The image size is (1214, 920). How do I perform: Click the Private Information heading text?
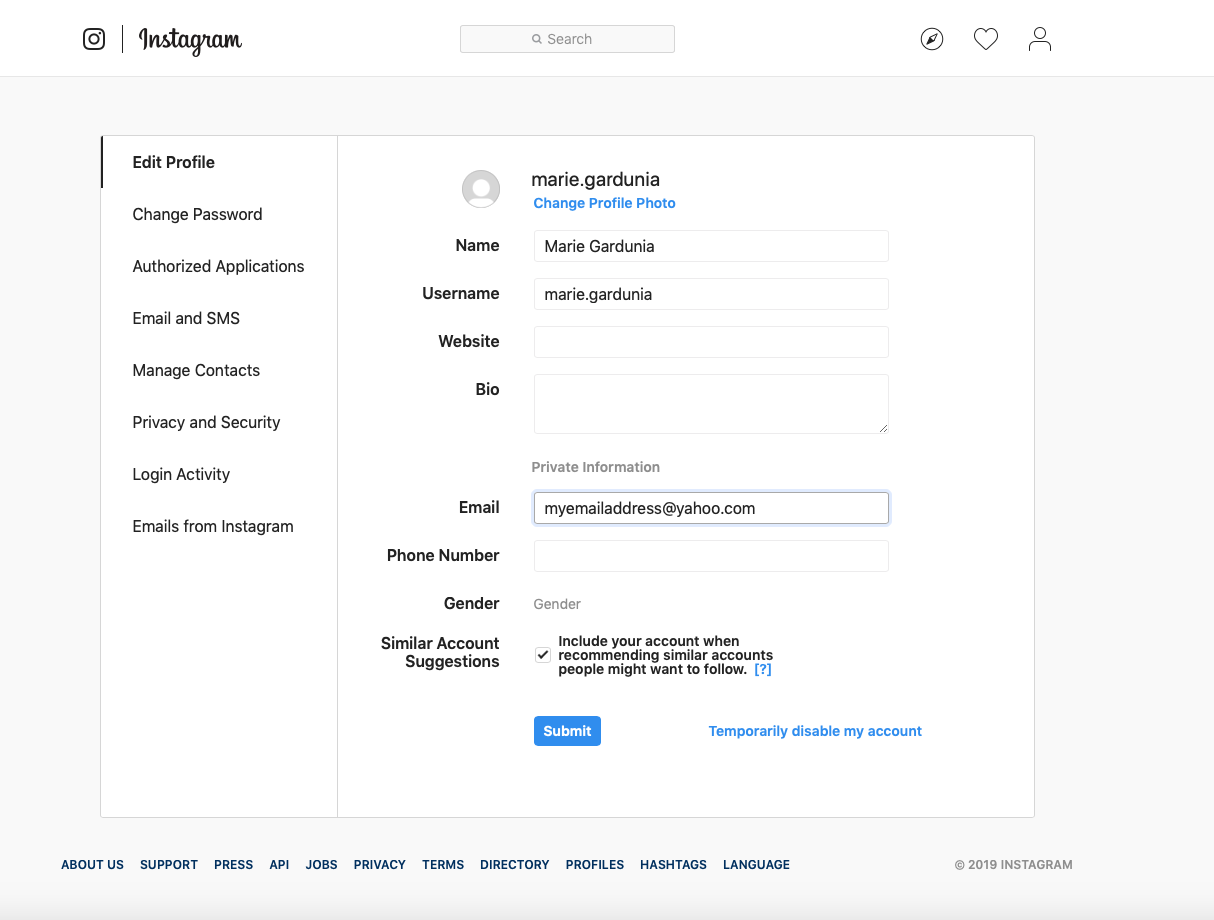tap(596, 467)
